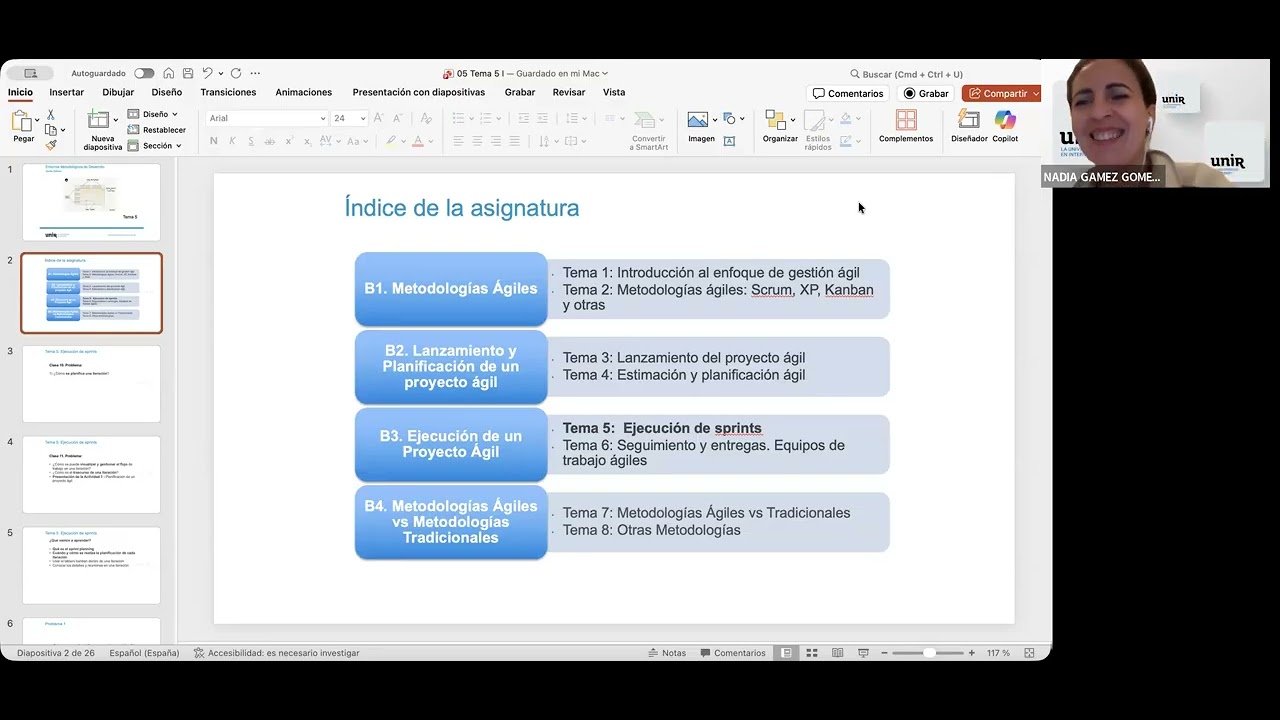Viewport: 1280px width, 720px height.
Task: Click the Comentarios button at top right
Action: (848, 93)
